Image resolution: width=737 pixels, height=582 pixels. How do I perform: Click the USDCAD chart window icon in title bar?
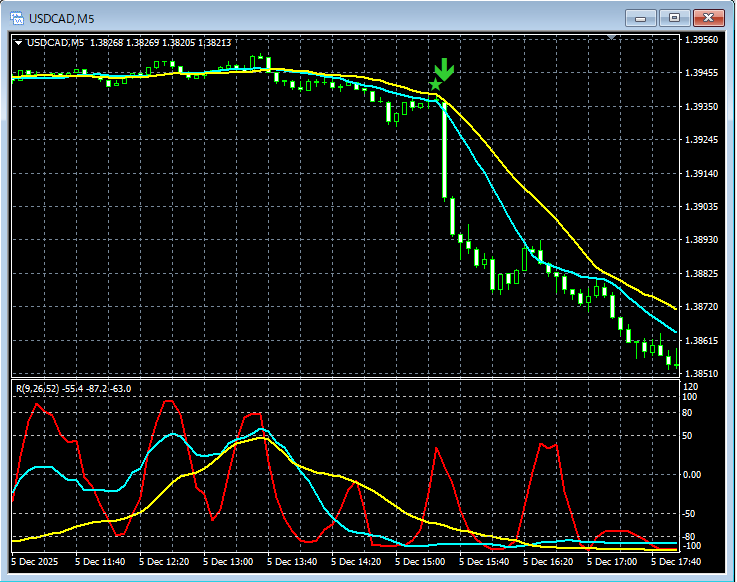point(18,17)
